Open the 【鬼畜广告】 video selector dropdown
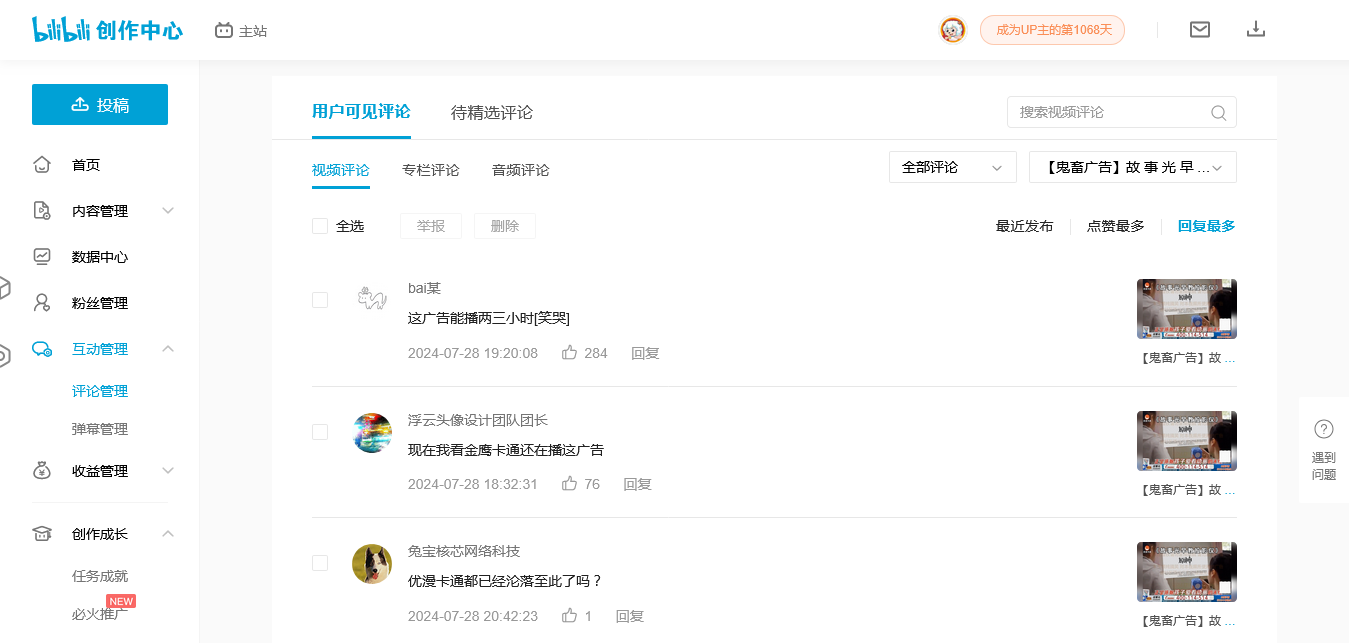The height and width of the screenshot is (643, 1349). click(x=1132, y=167)
